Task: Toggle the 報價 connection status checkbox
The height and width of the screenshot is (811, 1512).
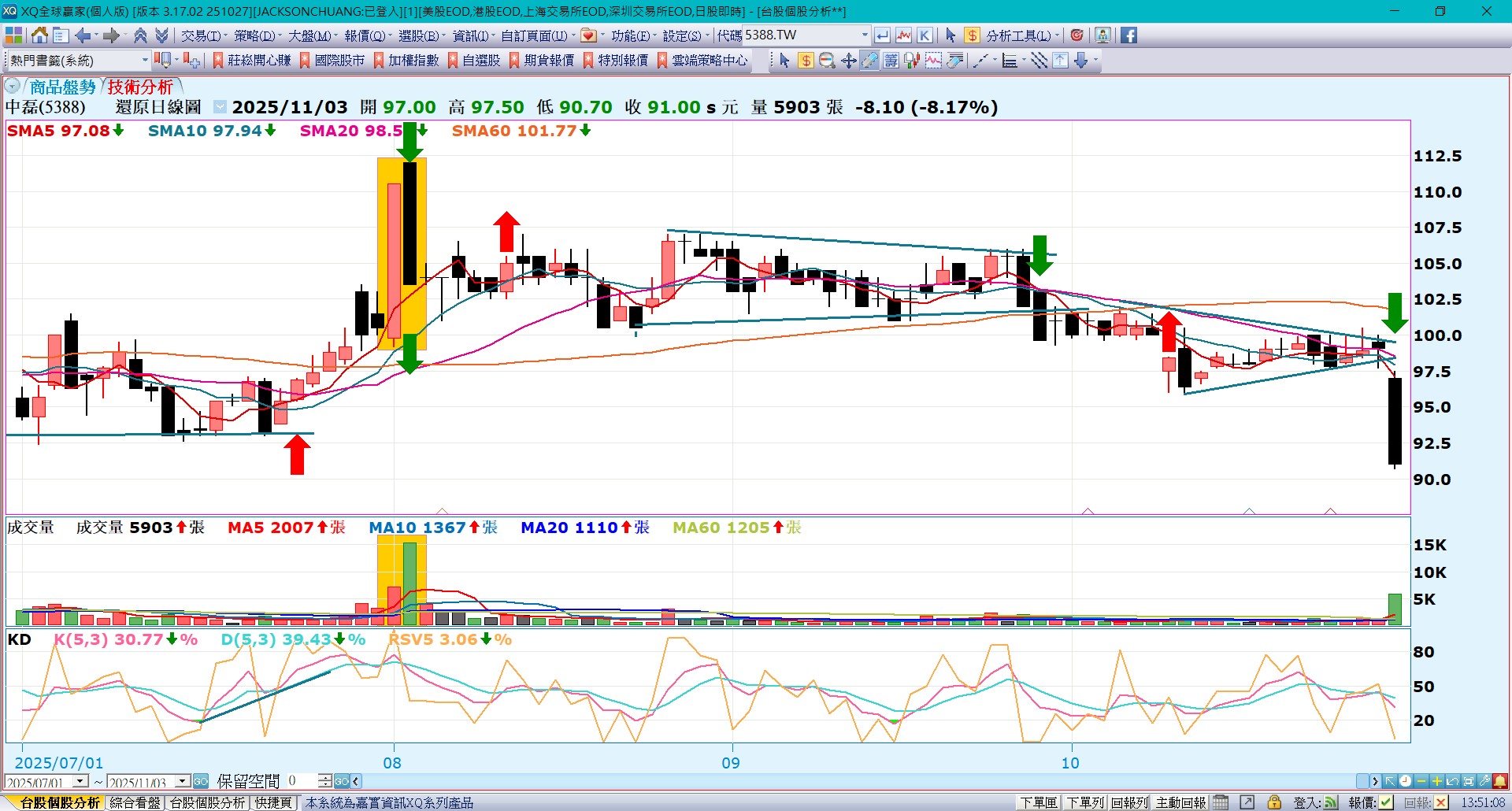Action: pyautogui.click(x=1386, y=802)
